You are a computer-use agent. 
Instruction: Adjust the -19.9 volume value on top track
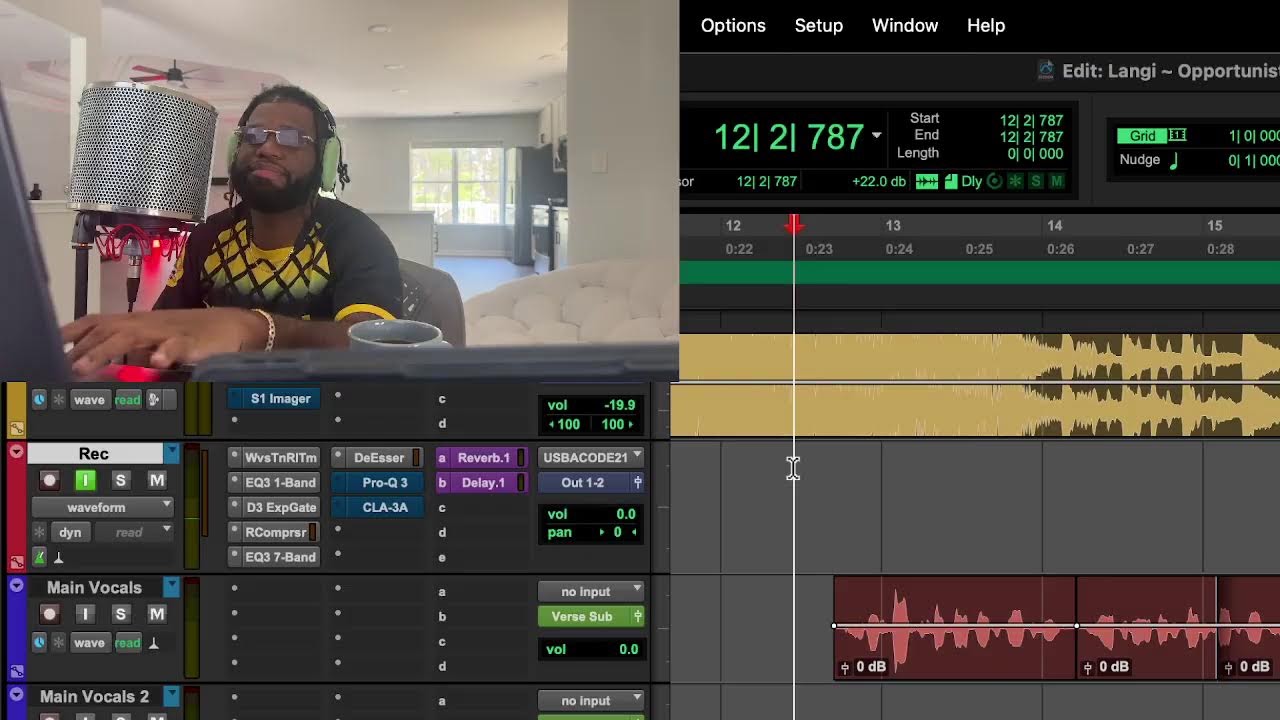[x=619, y=405]
